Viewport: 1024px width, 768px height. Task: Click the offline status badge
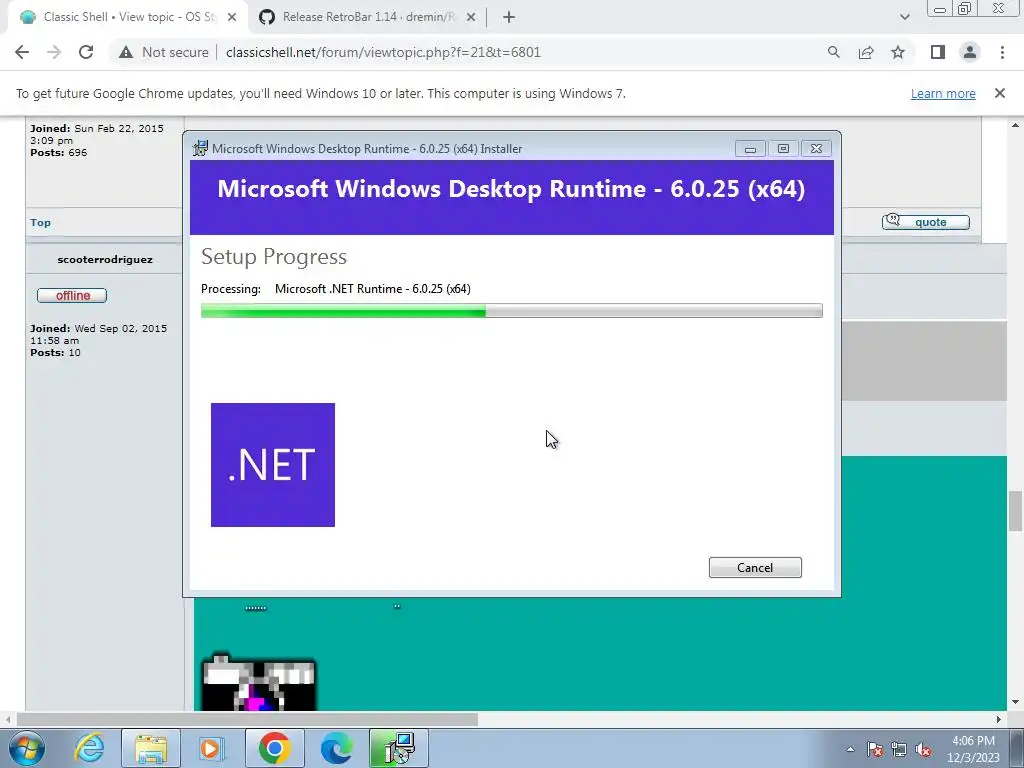72,296
